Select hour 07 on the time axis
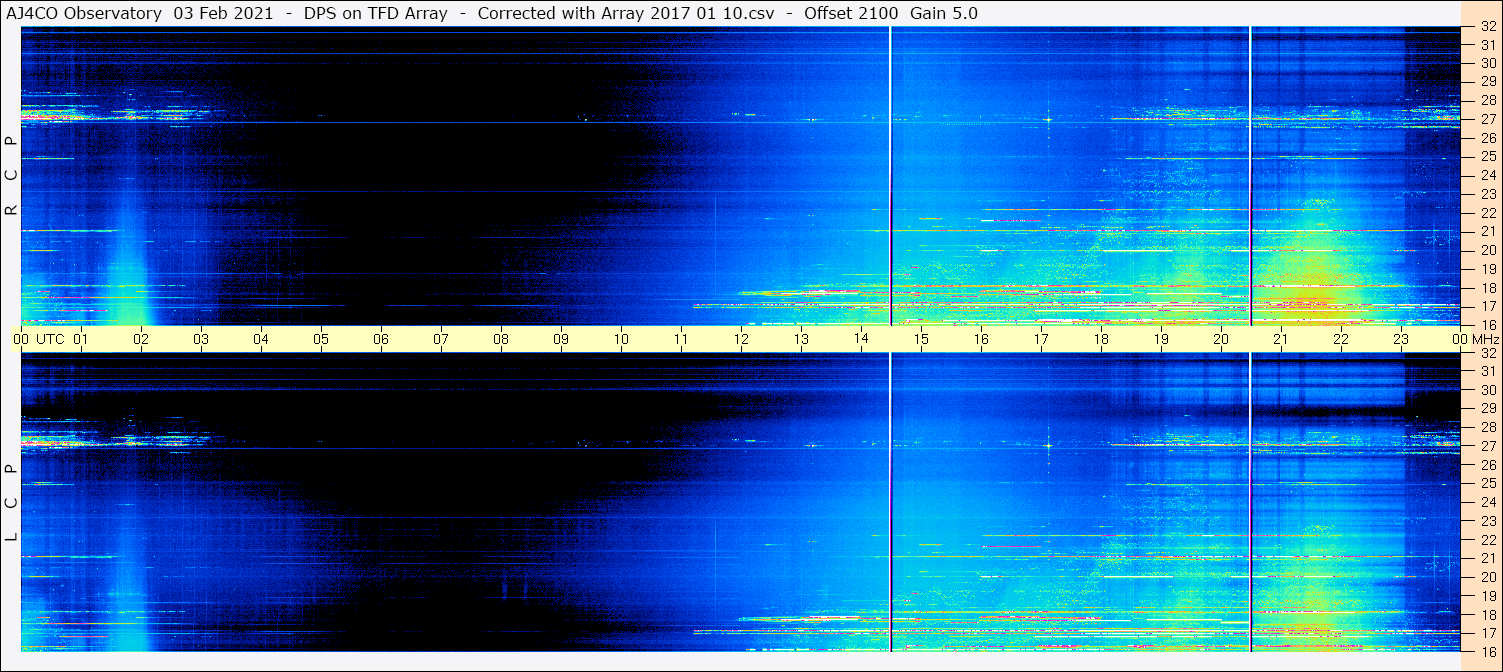1503x672 pixels. tap(441, 339)
